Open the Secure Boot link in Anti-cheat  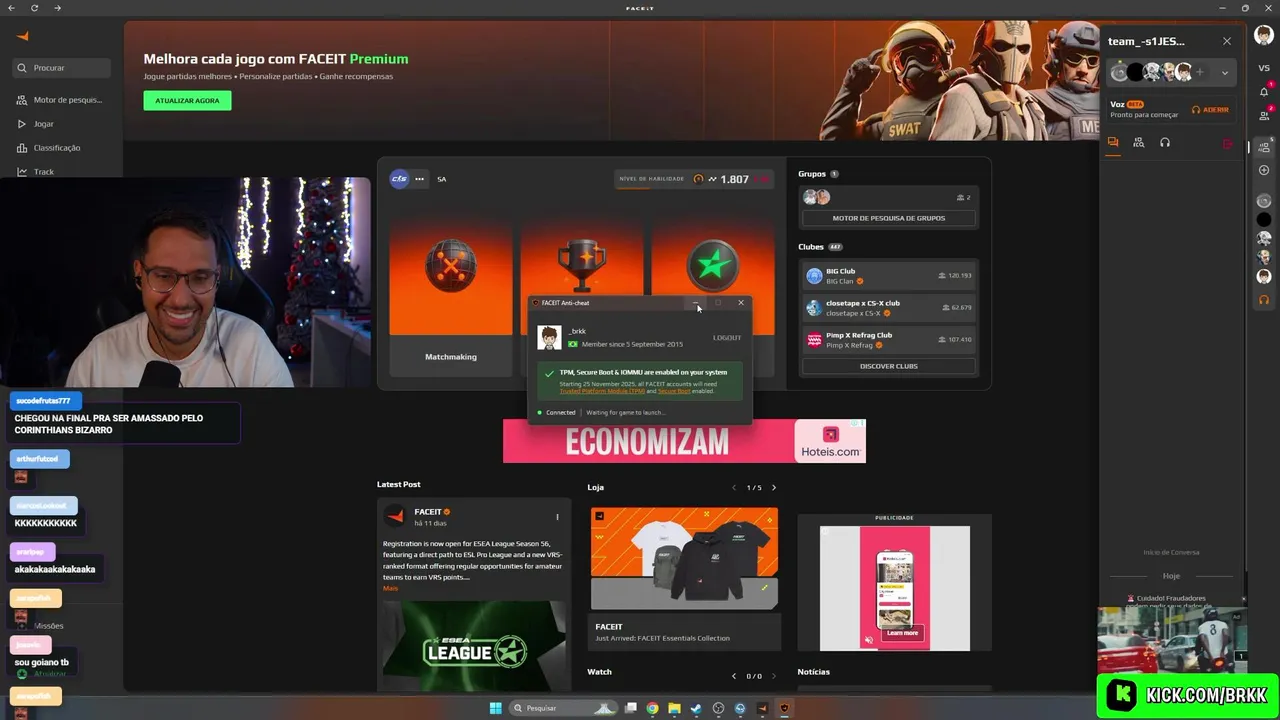click(x=674, y=391)
